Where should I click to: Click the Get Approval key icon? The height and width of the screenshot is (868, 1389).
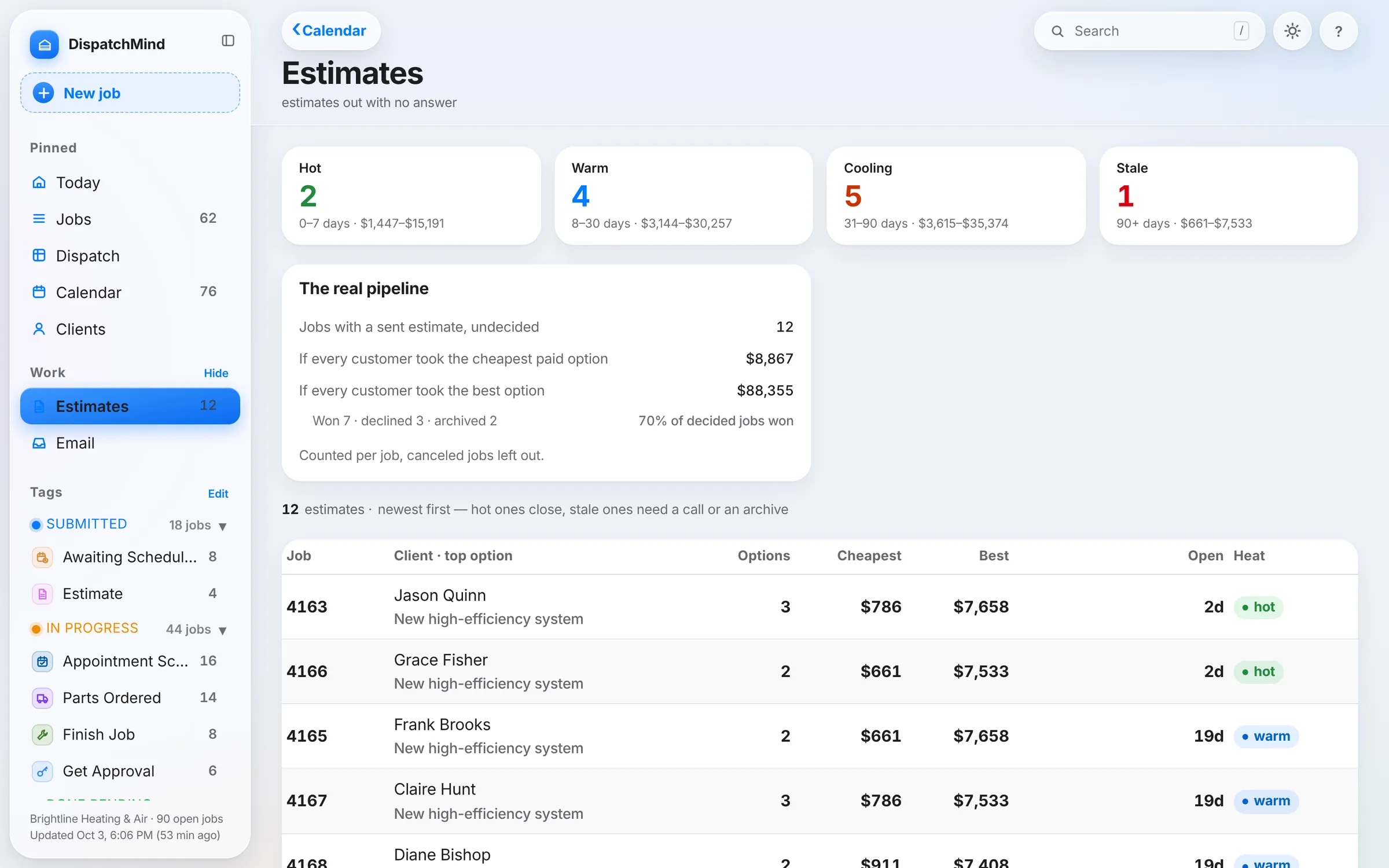click(42, 771)
